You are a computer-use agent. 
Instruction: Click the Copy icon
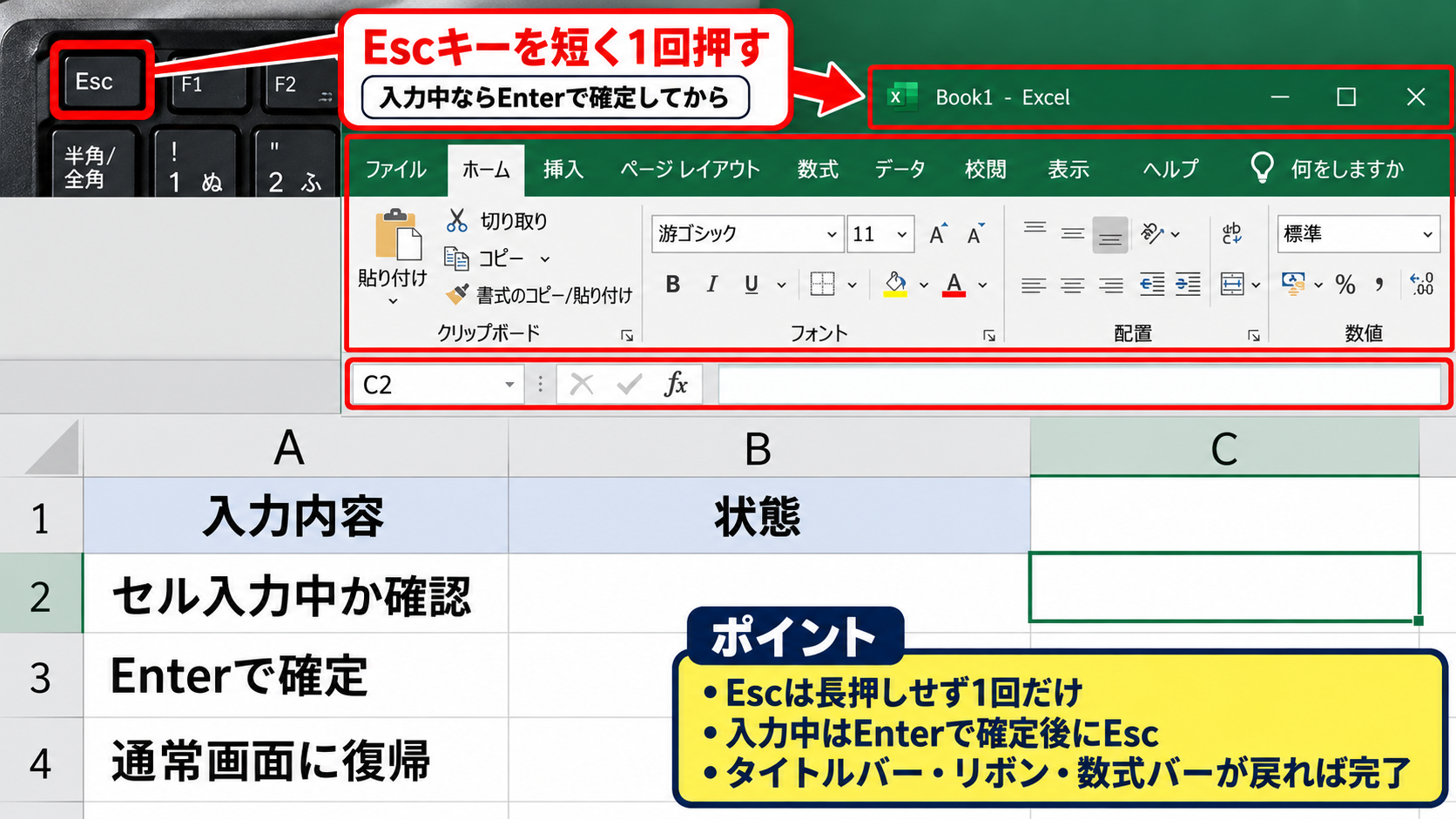pos(456,258)
